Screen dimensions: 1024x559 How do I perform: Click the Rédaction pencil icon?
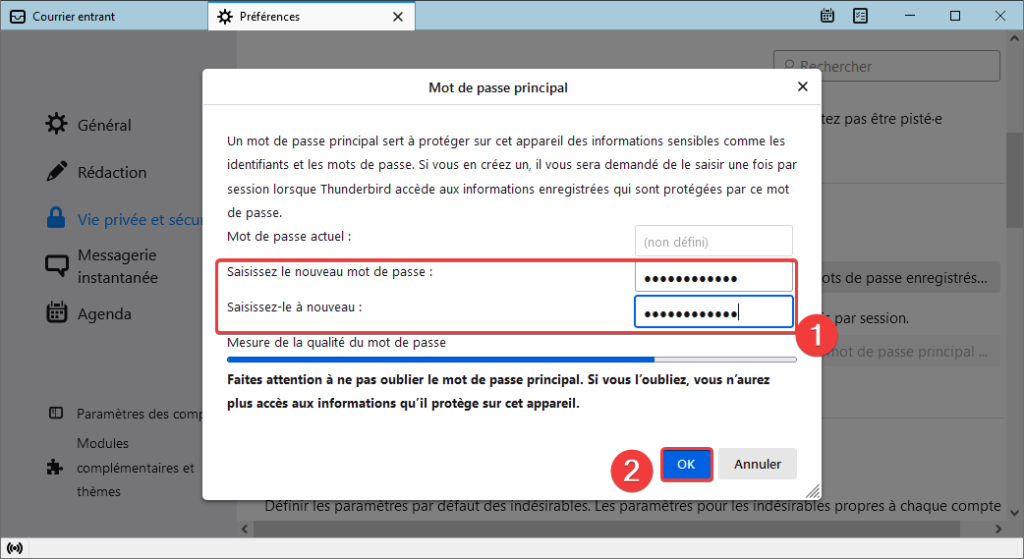point(56,171)
